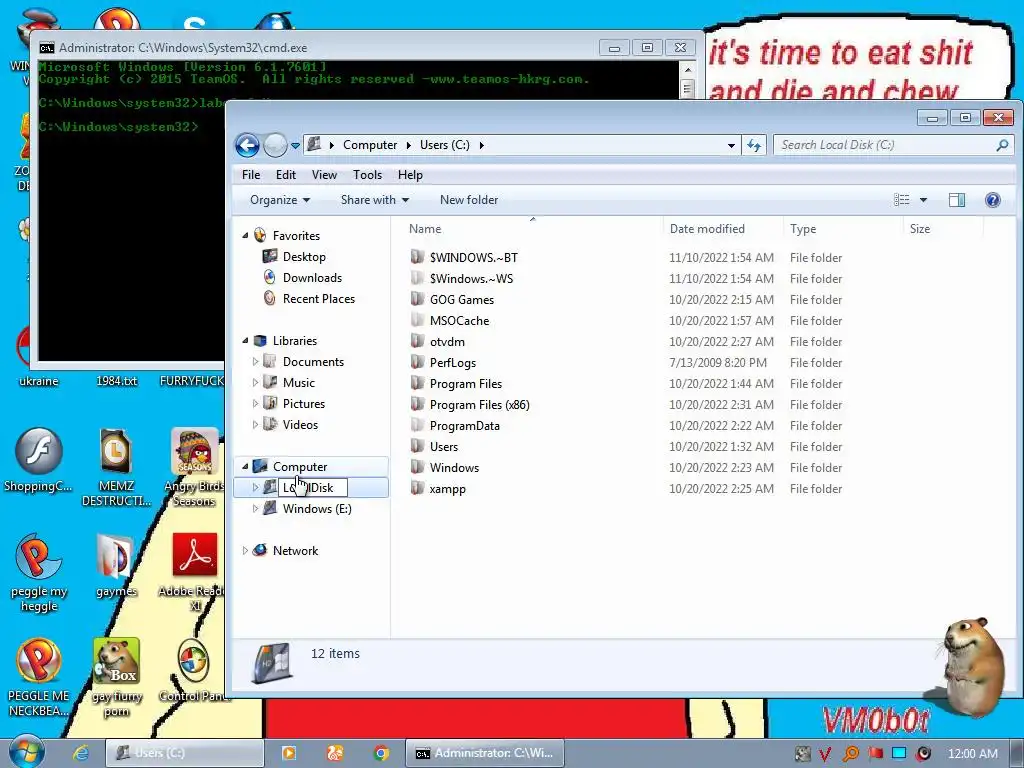1024x768 pixels.
Task: Open the View menu
Action: 324,175
